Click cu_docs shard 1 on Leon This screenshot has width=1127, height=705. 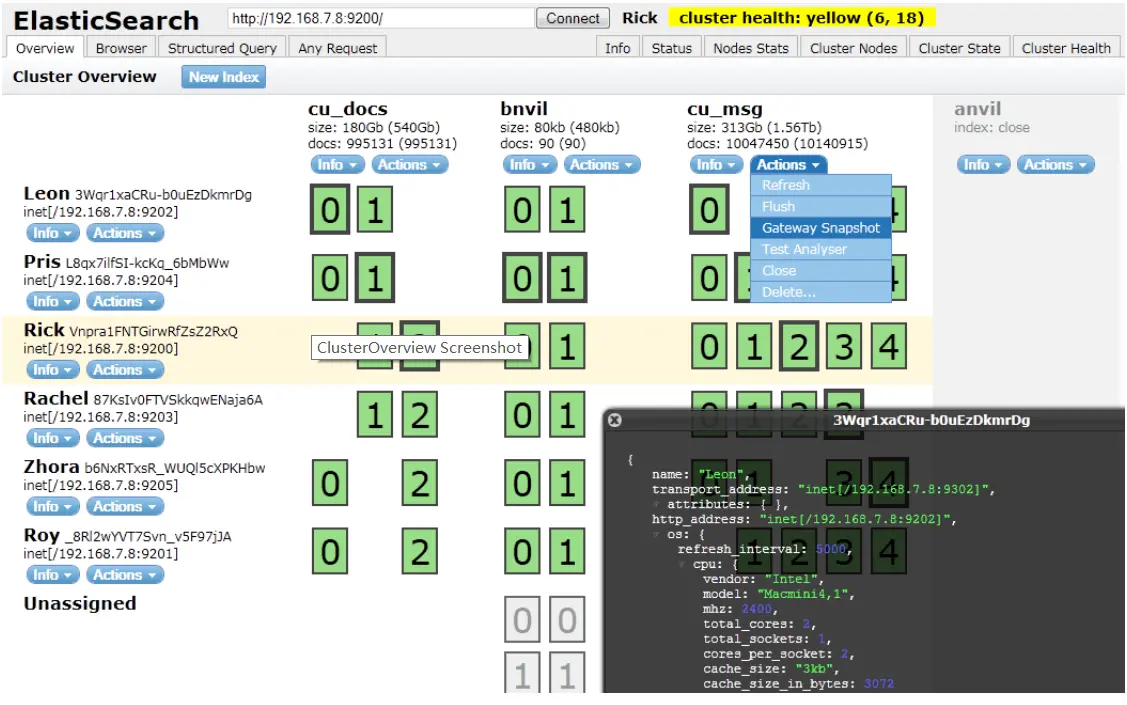374,210
